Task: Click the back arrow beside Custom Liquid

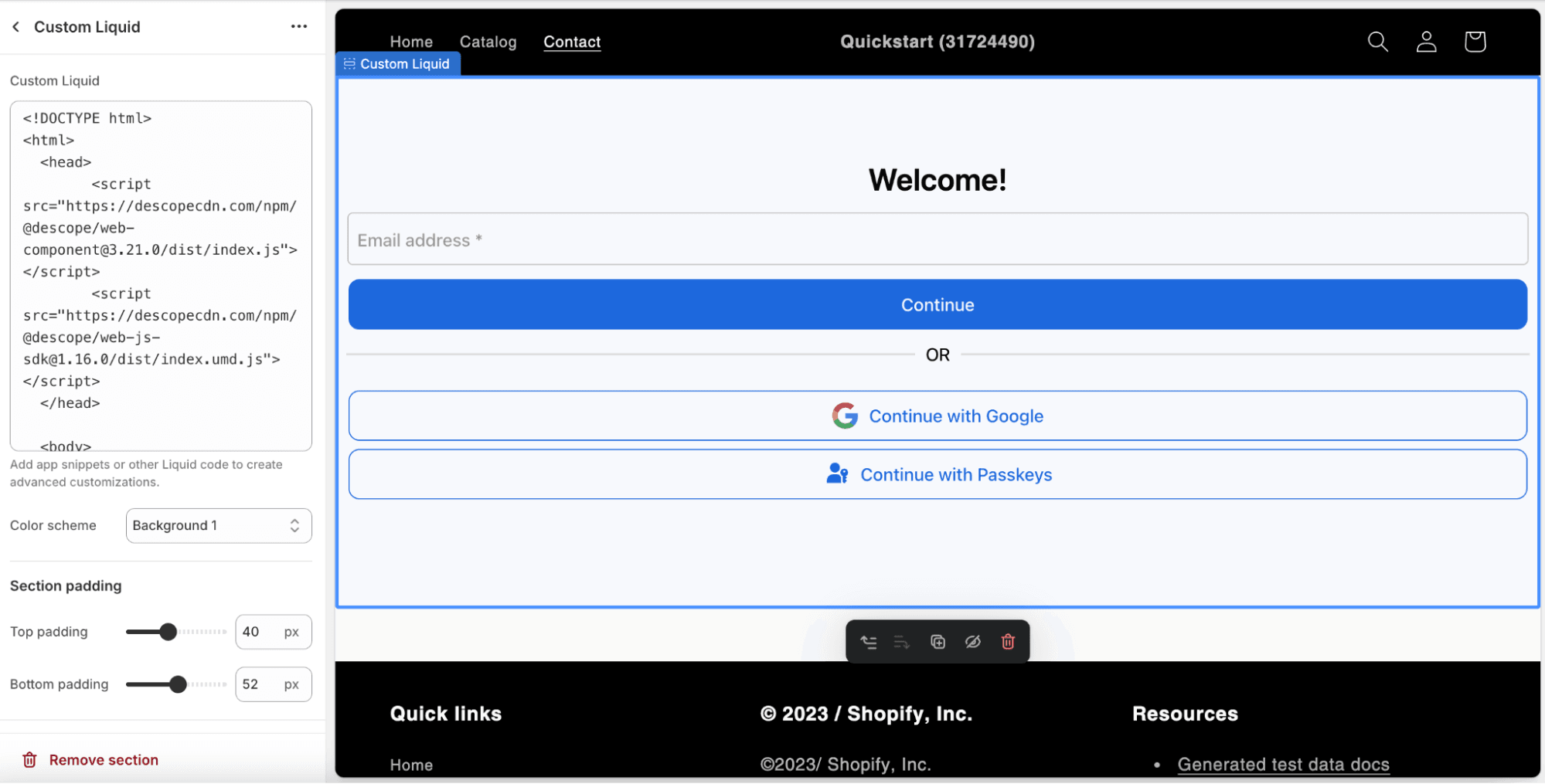Action: (16, 27)
